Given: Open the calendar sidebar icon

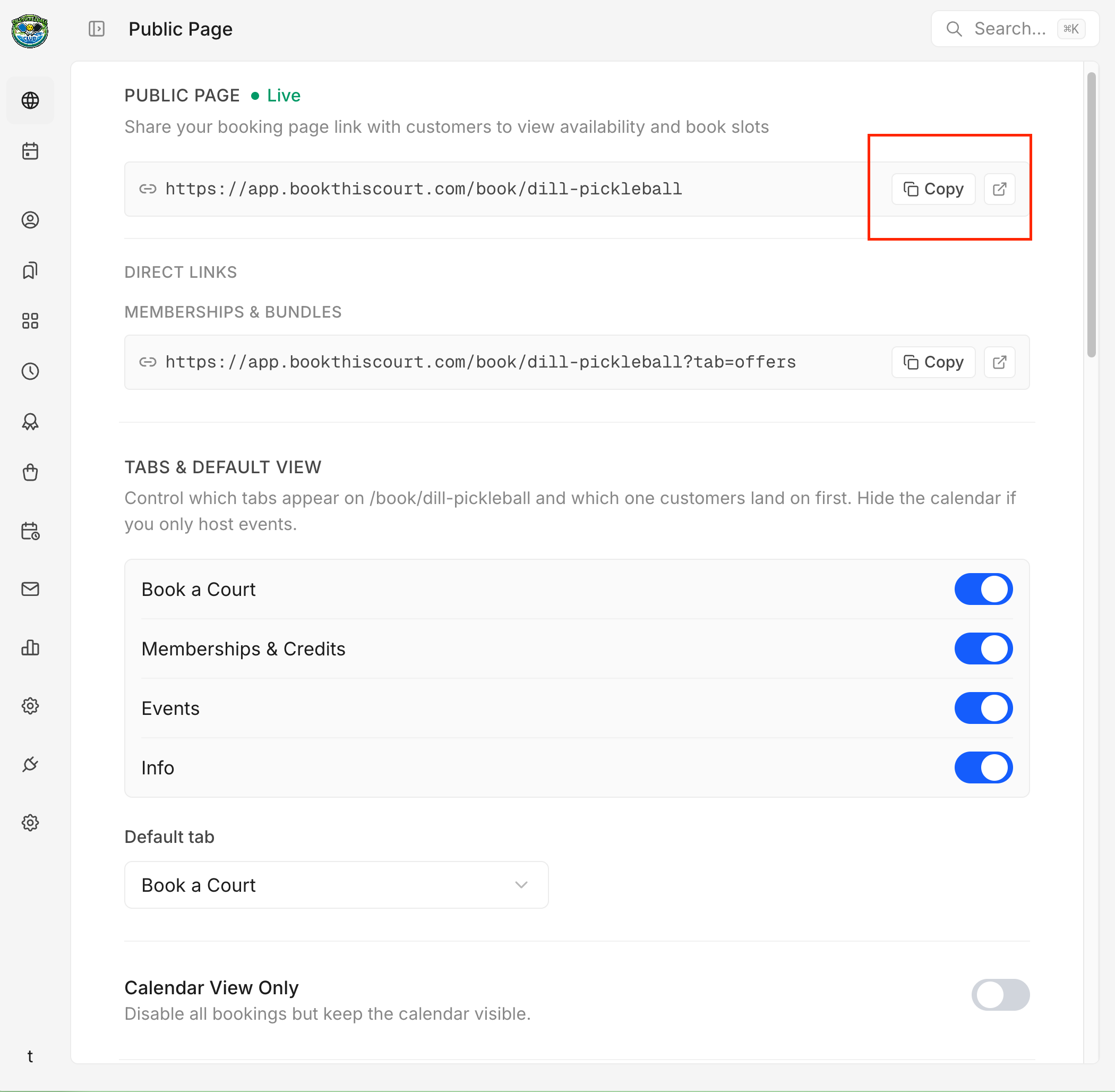Looking at the screenshot, I should (30, 151).
